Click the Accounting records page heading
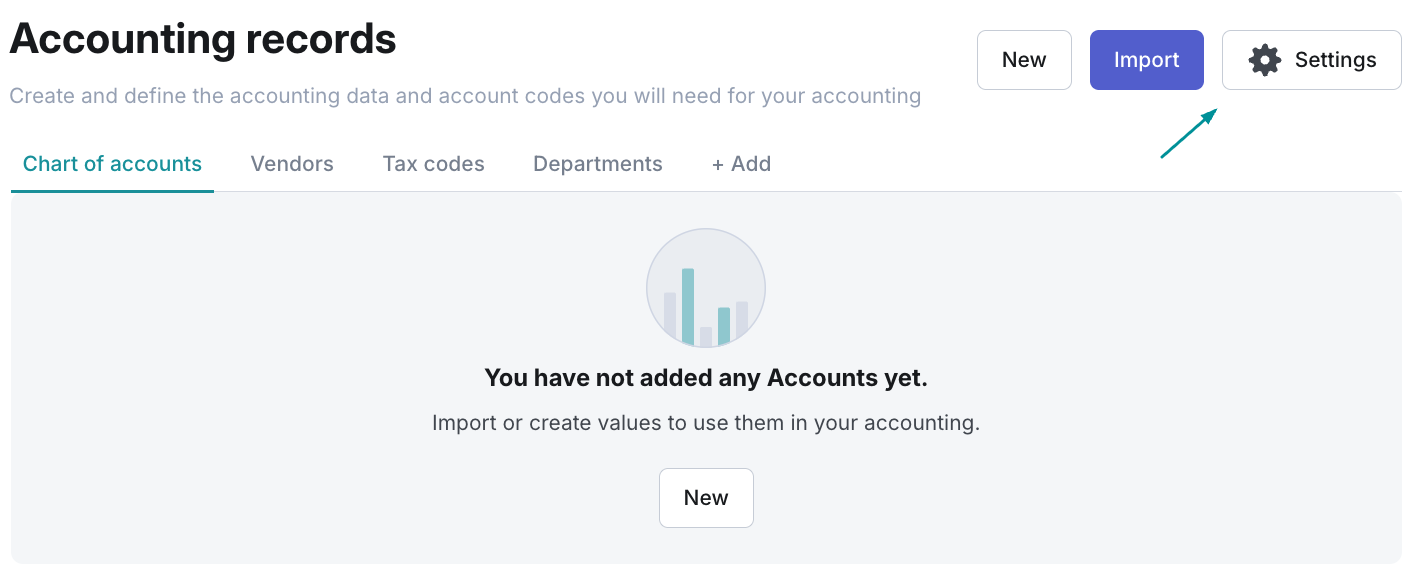Image resolution: width=1416 pixels, height=580 pixels. click(203, 40)
